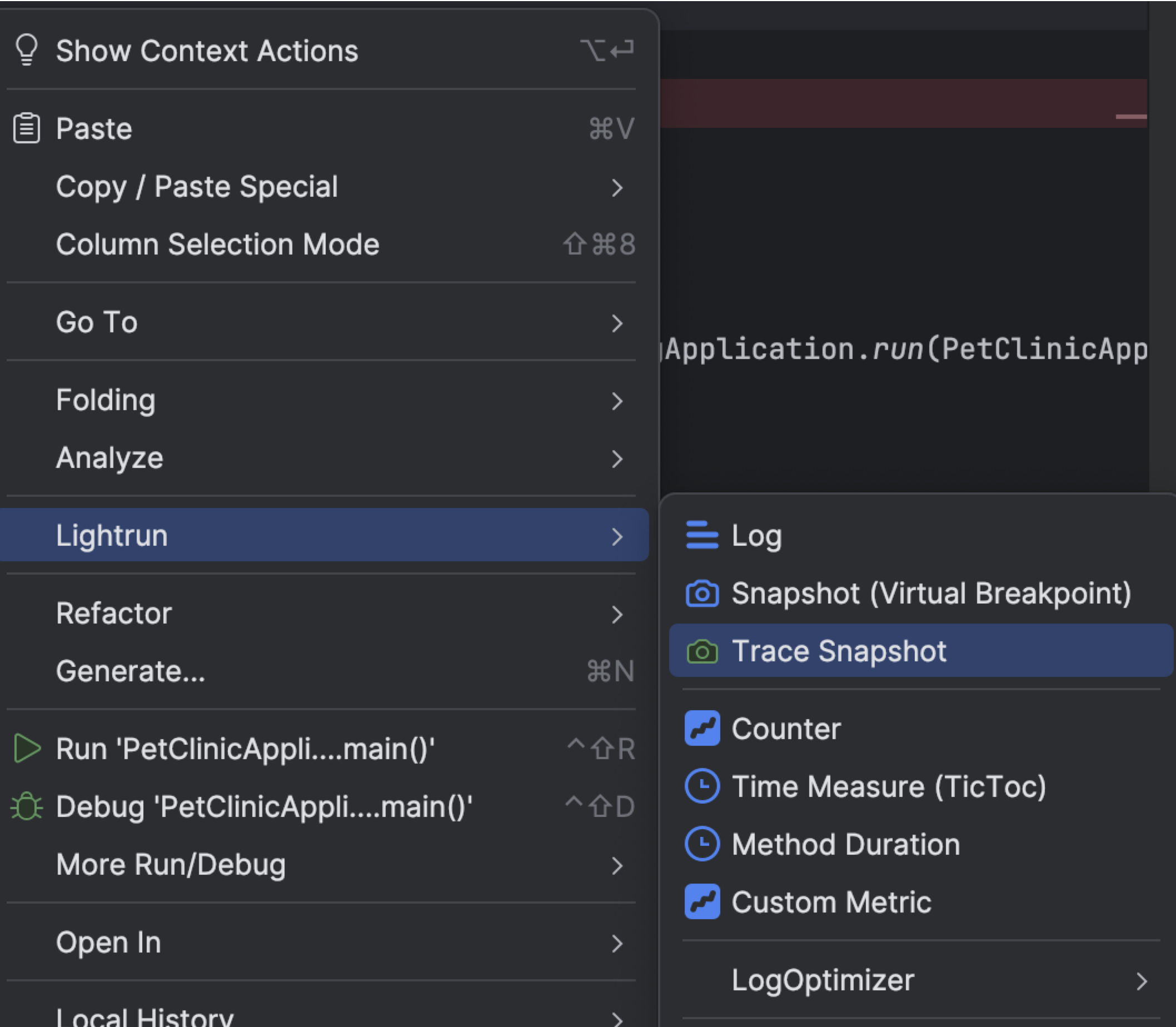Select Column Selection Mode
Viewport: 1176px width, 1027px height.
click(218, 245)
